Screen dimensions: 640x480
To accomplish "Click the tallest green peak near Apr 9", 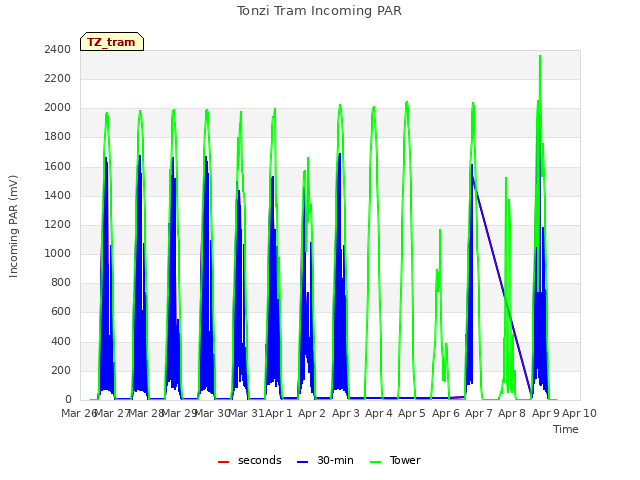I will click(540, 57).
